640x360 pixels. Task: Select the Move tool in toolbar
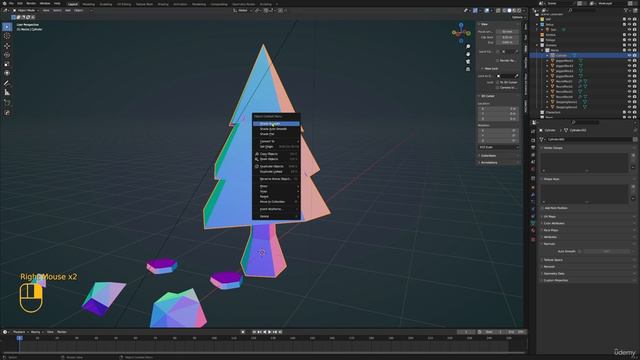(x=7, y=46)
